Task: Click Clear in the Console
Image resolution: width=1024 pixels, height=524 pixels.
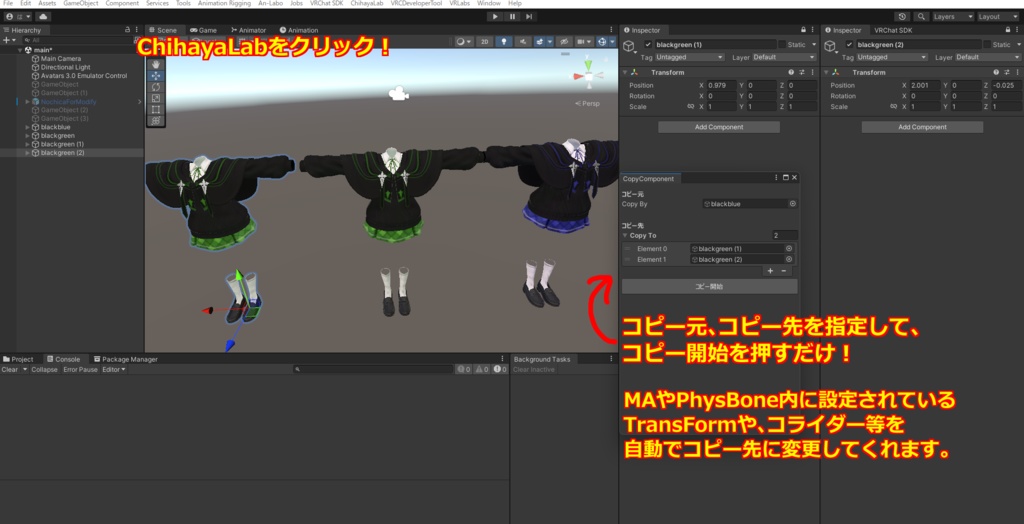Action: [10, 370]
